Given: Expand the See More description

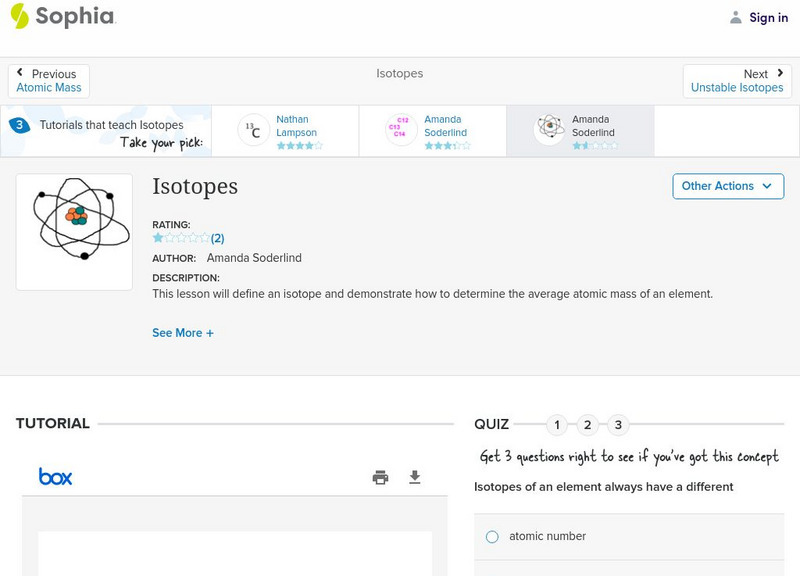Looking at the screenshot, I should click(182, 333).
